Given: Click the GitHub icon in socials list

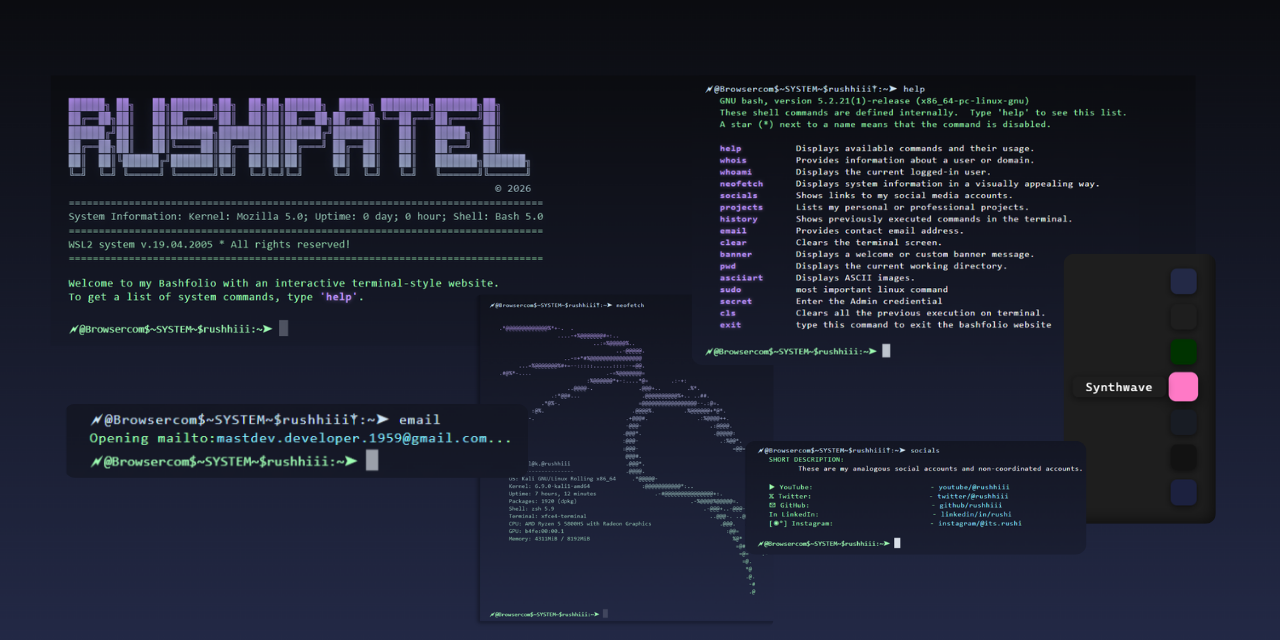Looking at the screenshot, I should click(x=772, y=505).
